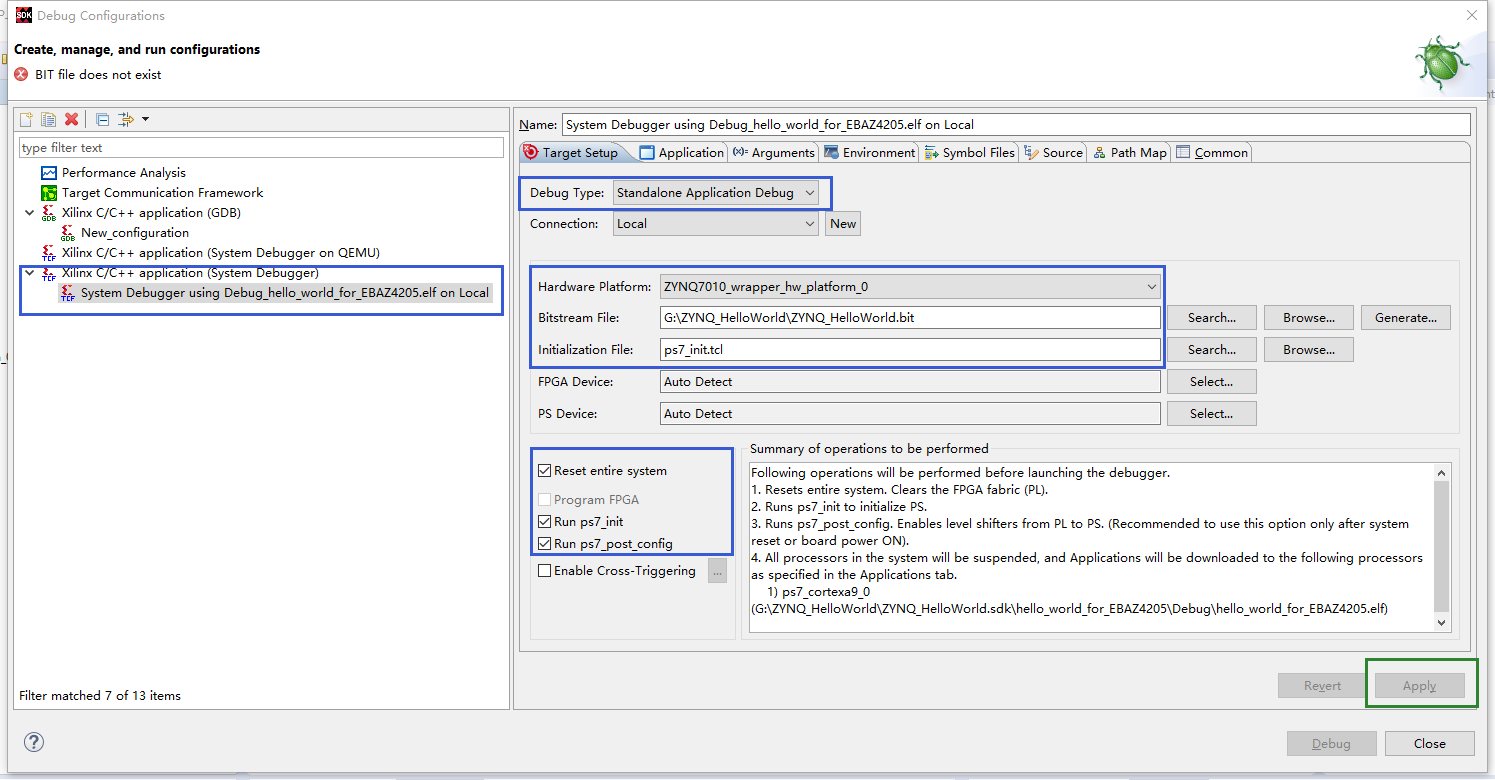Open the Connection dropdown
The height and width of the screenshot is (780, 1495).
(716, 224)
